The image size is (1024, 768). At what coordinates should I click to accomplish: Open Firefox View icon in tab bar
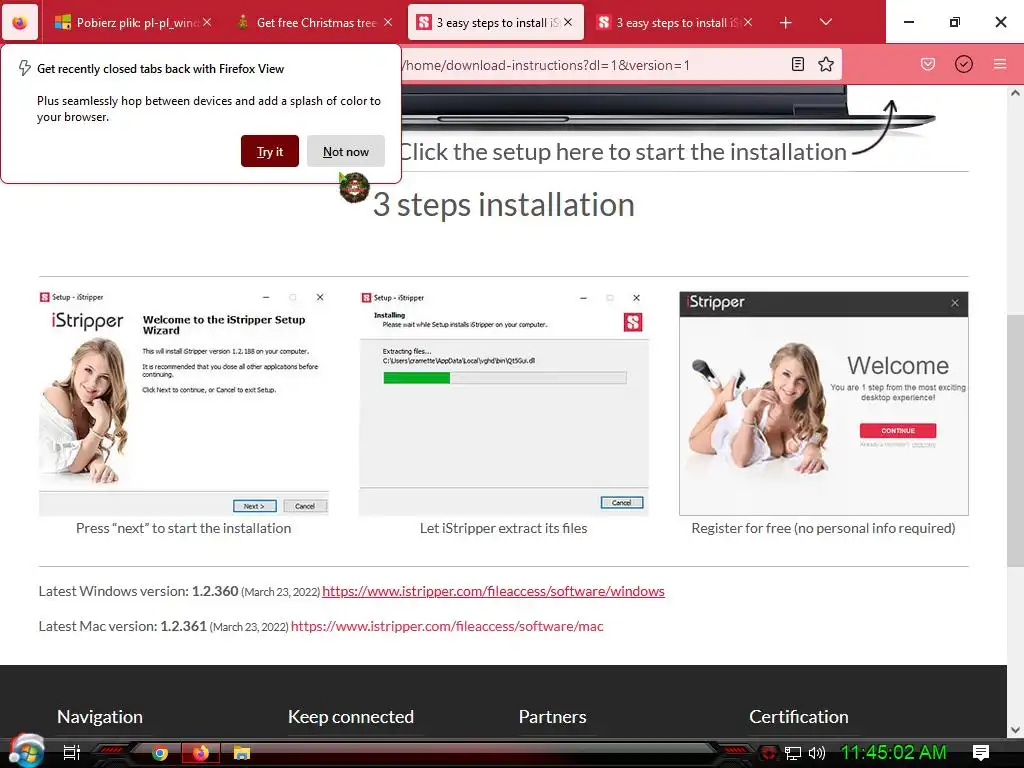[x=20, y=22]
